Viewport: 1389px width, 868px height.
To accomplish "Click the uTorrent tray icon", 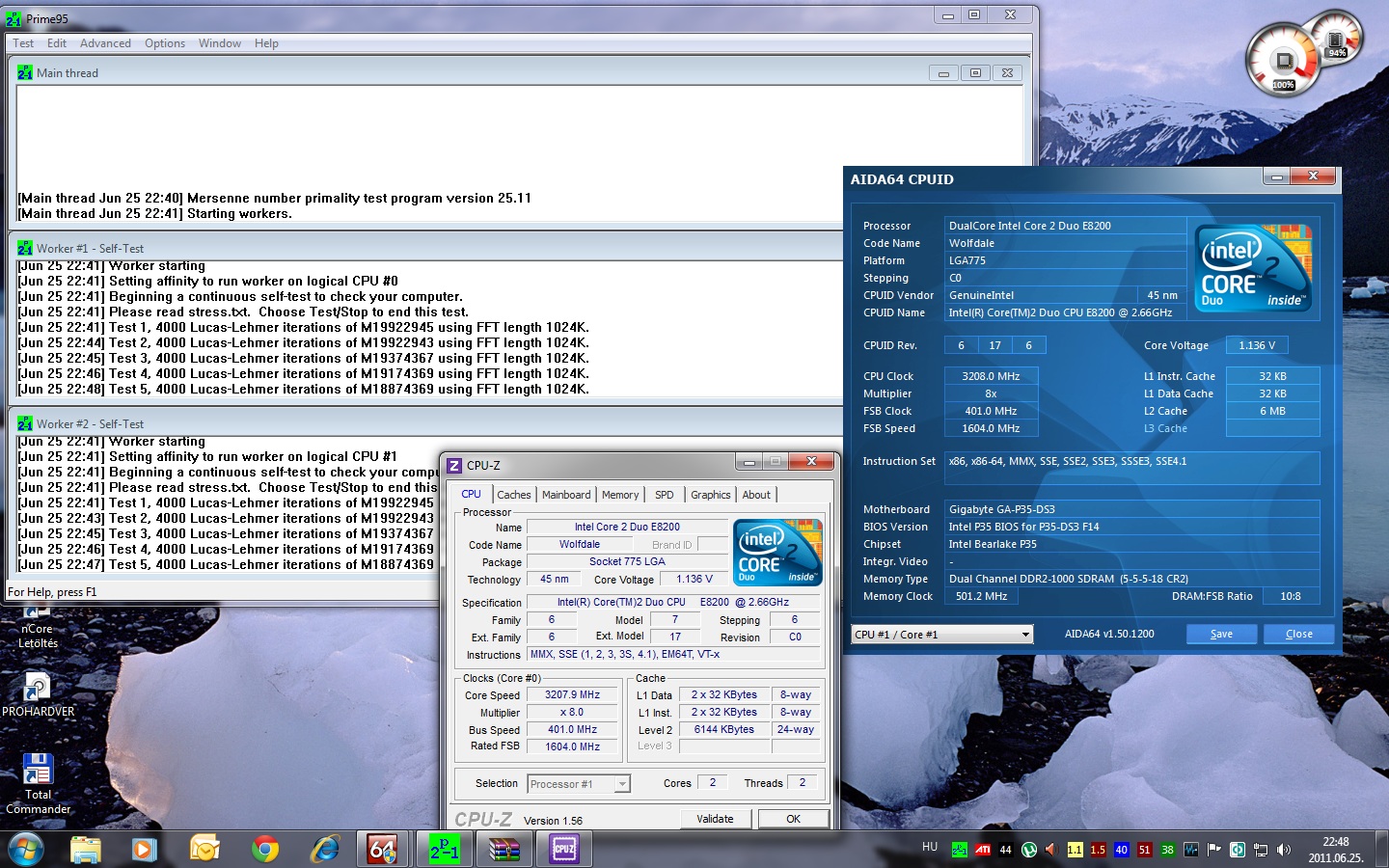I will click(x=1028, y=850).
